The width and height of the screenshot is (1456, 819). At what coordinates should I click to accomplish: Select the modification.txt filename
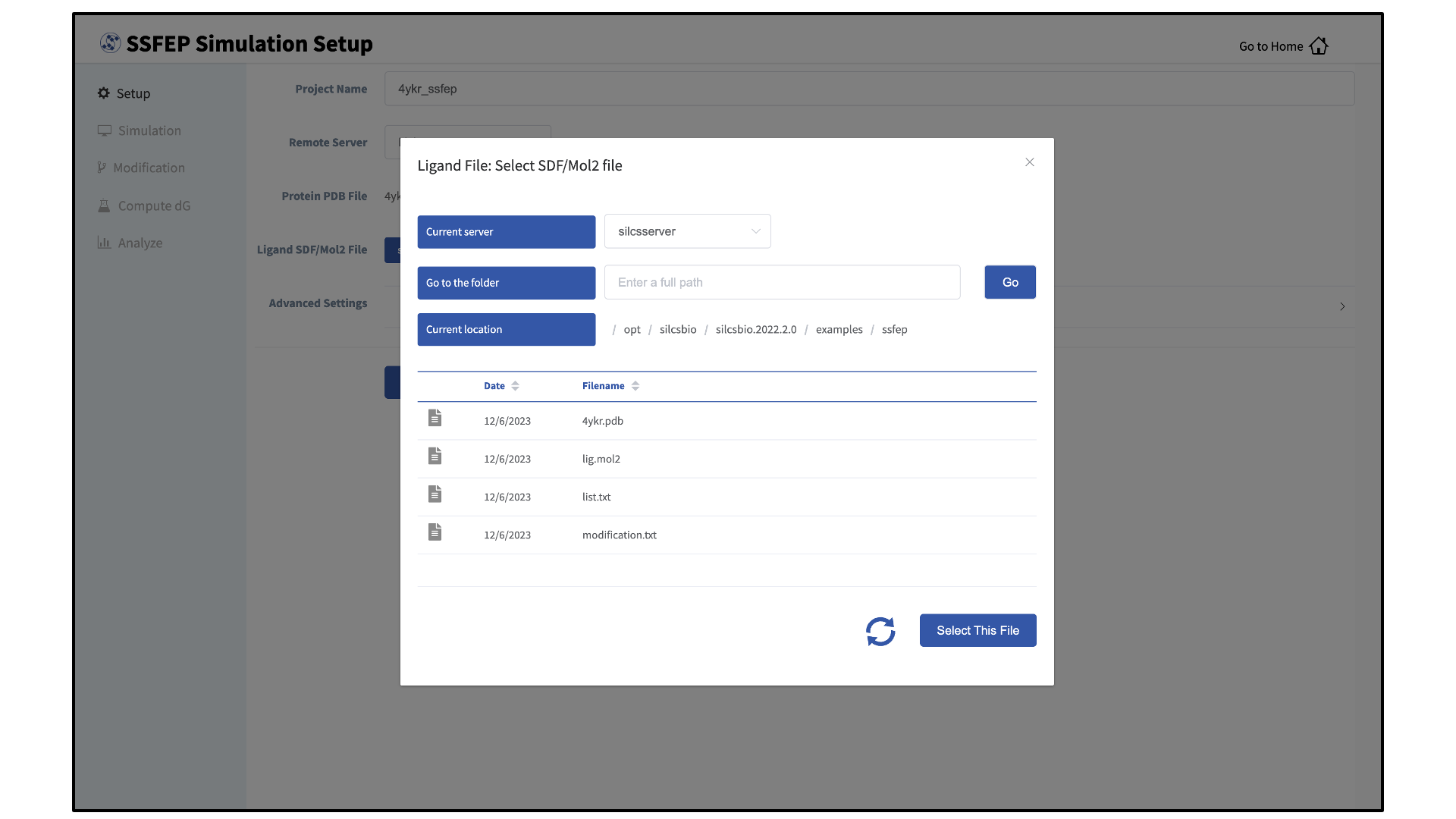[x=620, y=535]
